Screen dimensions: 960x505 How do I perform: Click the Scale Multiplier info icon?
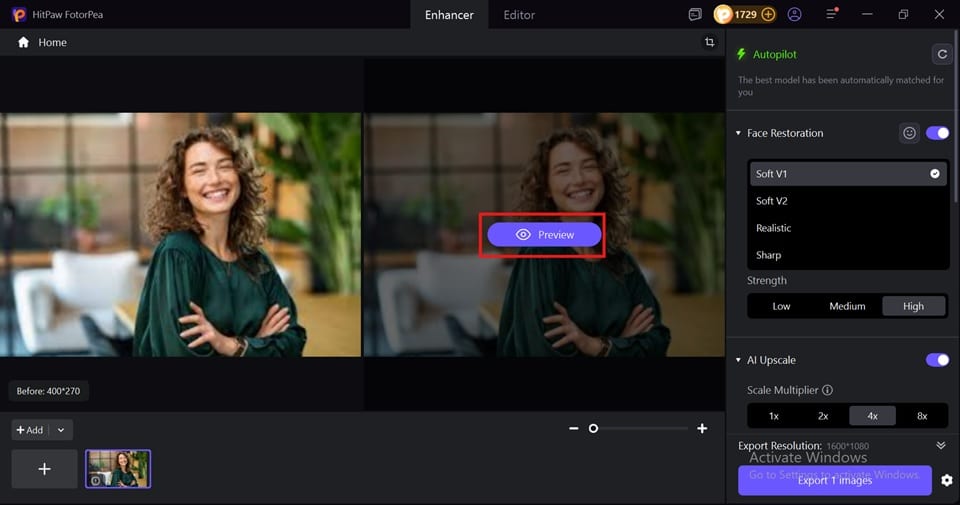coord(827,390)
